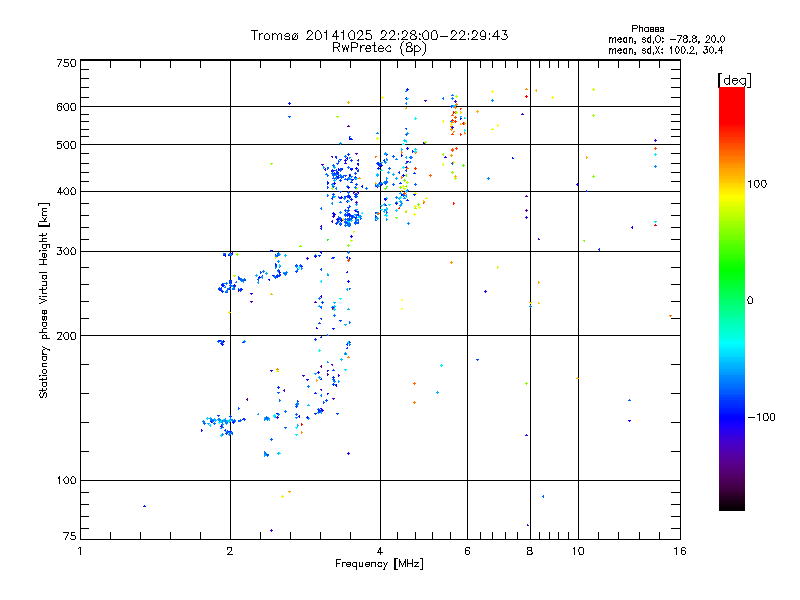Image resolution: width=800 pixels, height=600 pixels.
Task: Click the "Phases" header text
Action: pyautogui.click(x=647, y=29)
